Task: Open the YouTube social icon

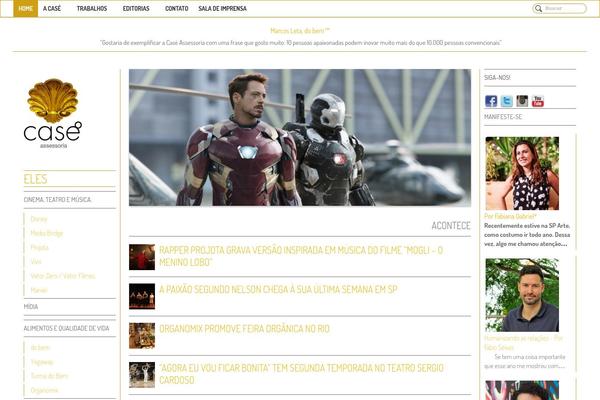Action: click(x=538, y=101)
